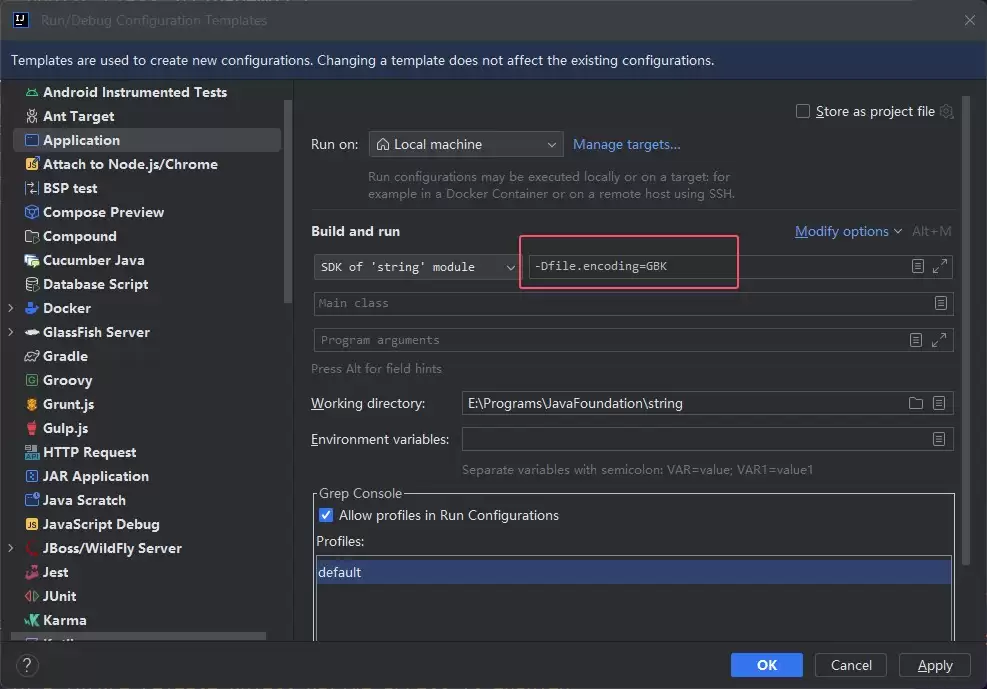Open SDK of 'string' module dropdown
The width and height of the screenshot is (987, 689).
pos(415,267)
